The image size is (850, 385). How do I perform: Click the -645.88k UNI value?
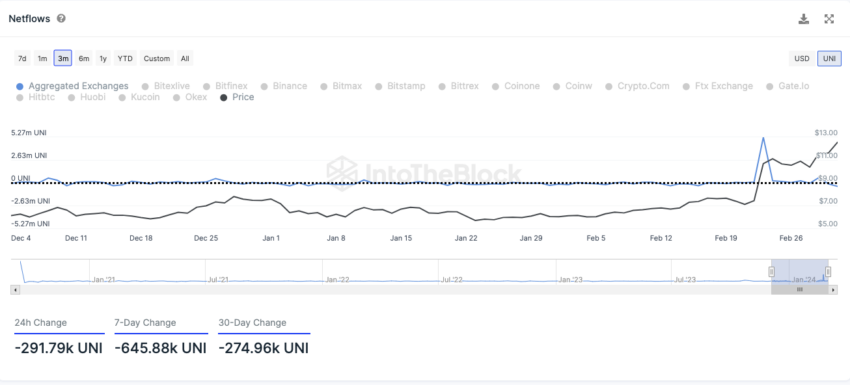pyautogui.click(x=160, y=348)
